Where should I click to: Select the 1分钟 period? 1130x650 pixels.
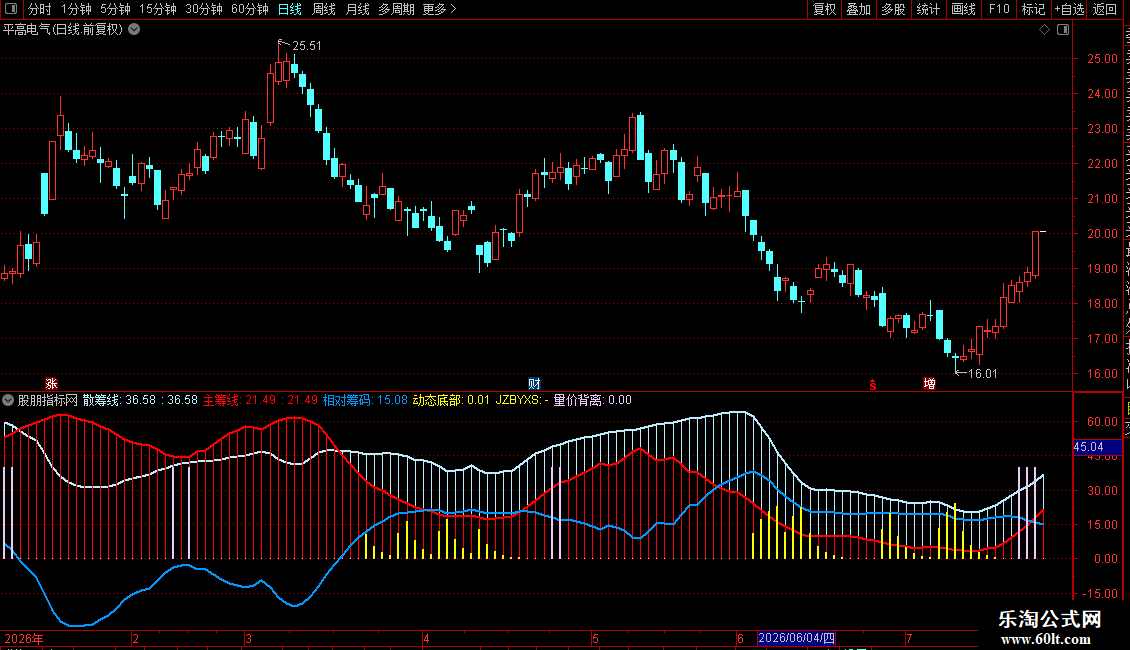(x=76, y=9)
